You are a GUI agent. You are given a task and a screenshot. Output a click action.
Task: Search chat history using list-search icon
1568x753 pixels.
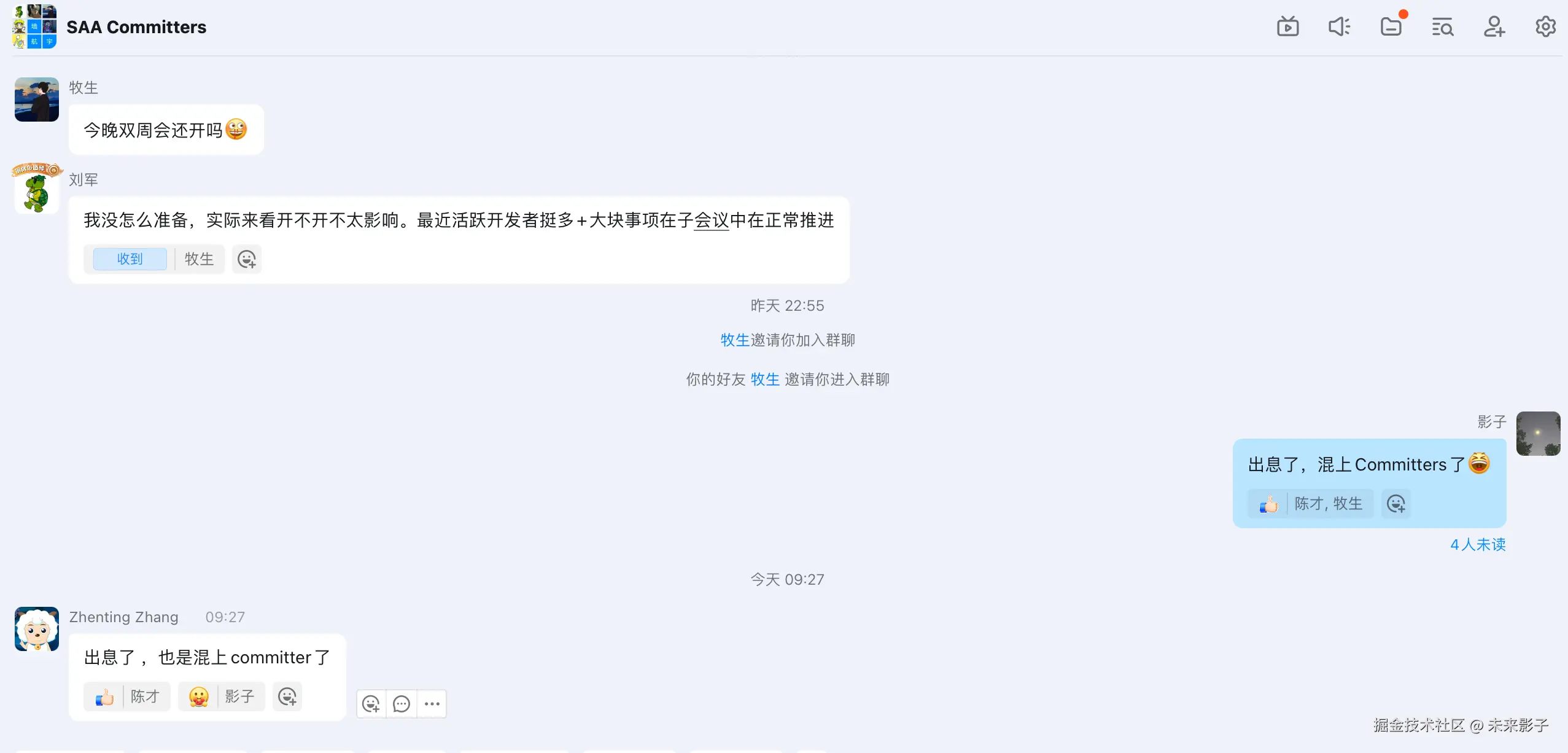pyautogui.click(x=1442, y=27)
